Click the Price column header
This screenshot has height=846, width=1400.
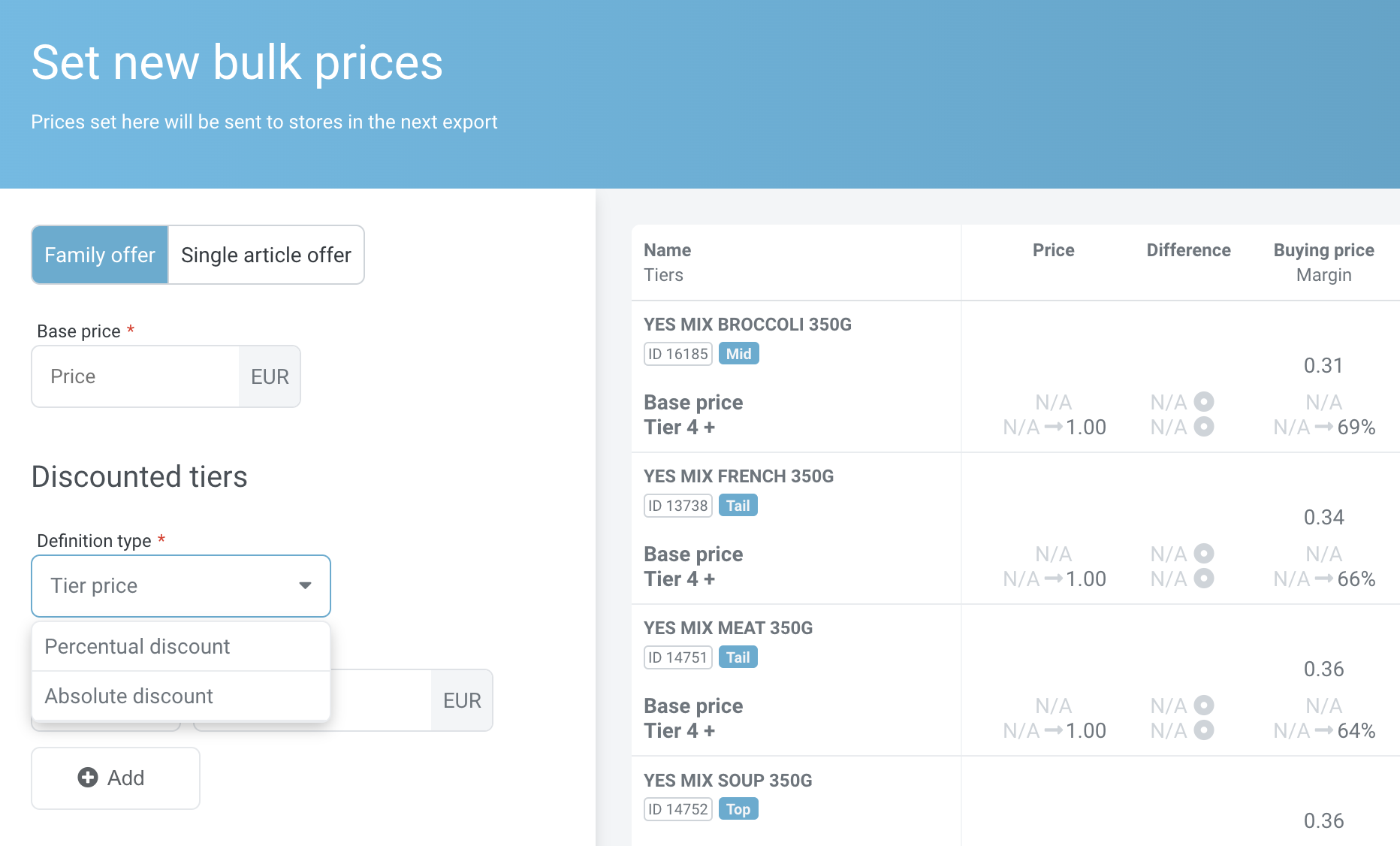pos(1053,250)
